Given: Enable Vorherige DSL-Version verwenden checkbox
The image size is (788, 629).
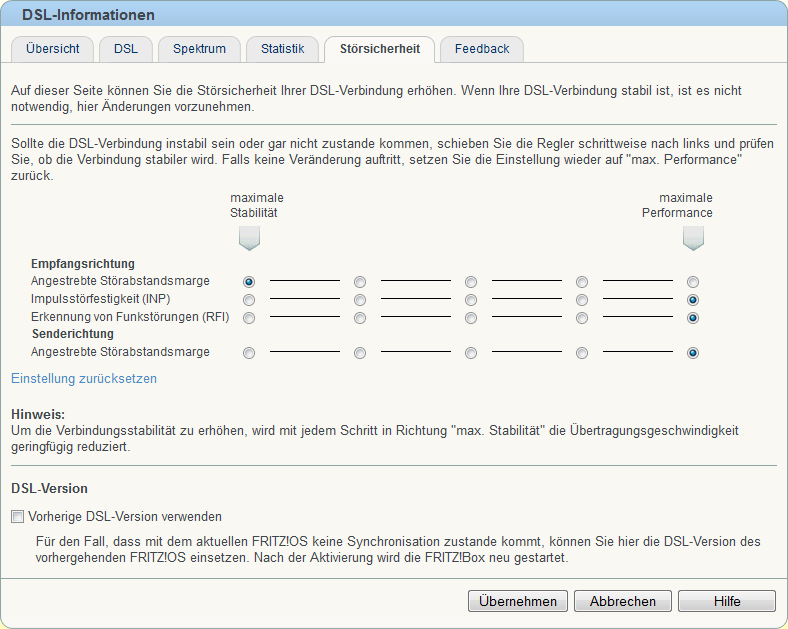Looking at the screenshot, I should coord(18,516).
